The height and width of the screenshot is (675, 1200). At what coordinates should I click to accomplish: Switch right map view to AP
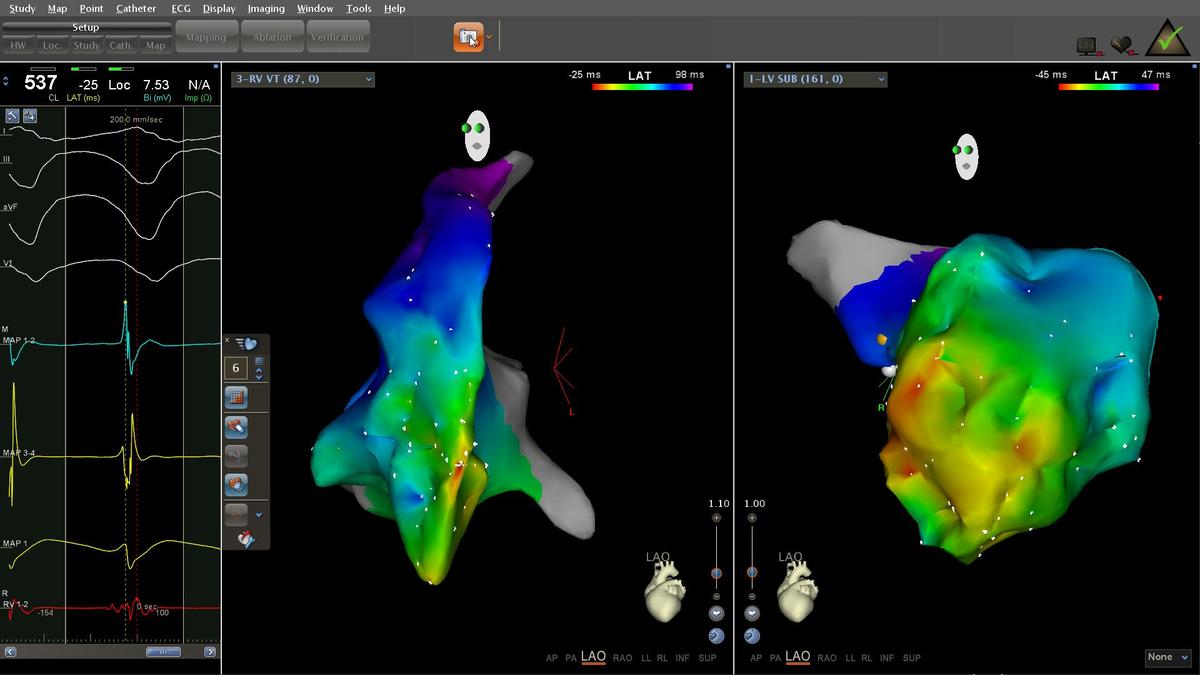756,658
